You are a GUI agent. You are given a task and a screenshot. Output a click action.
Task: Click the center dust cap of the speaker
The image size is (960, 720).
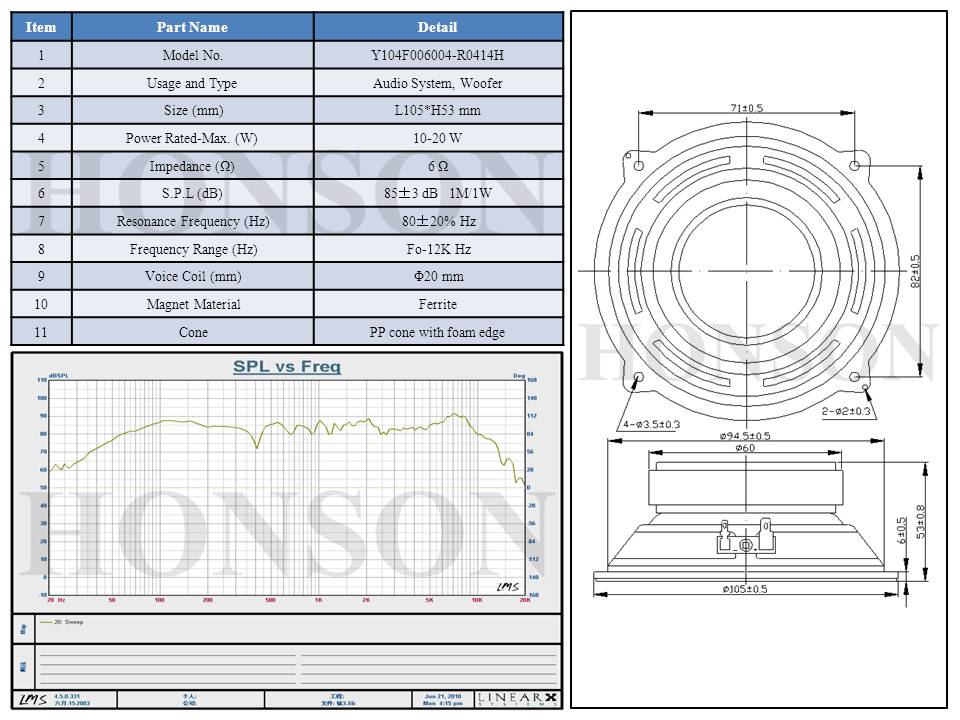tap(746, 271)
